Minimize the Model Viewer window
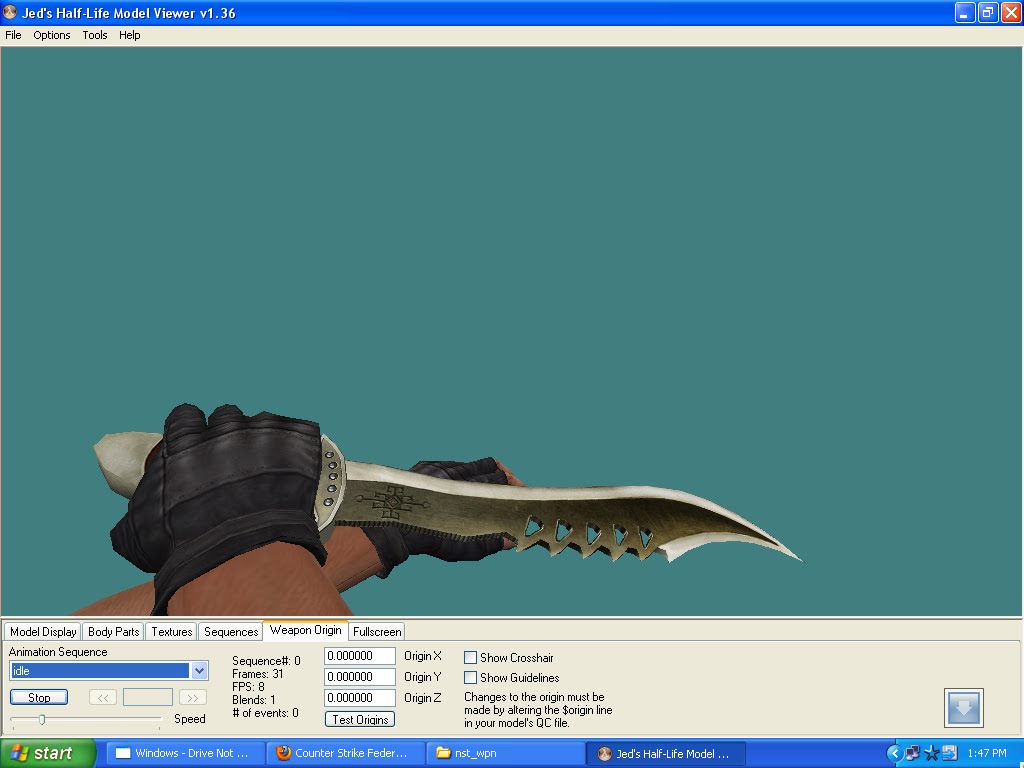The height and width of the screenshot is (768, 1024). click(x=965, y=12)
